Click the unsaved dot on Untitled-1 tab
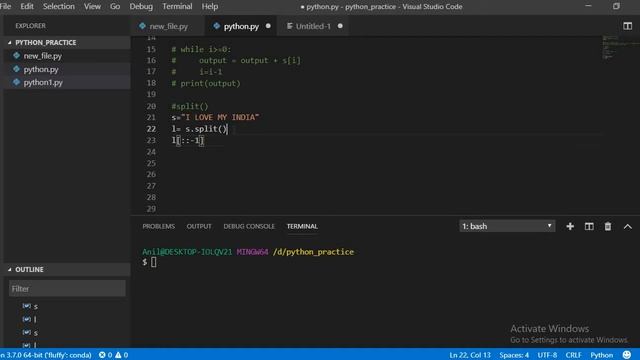 pyautogui.click(x=340, y=26)
